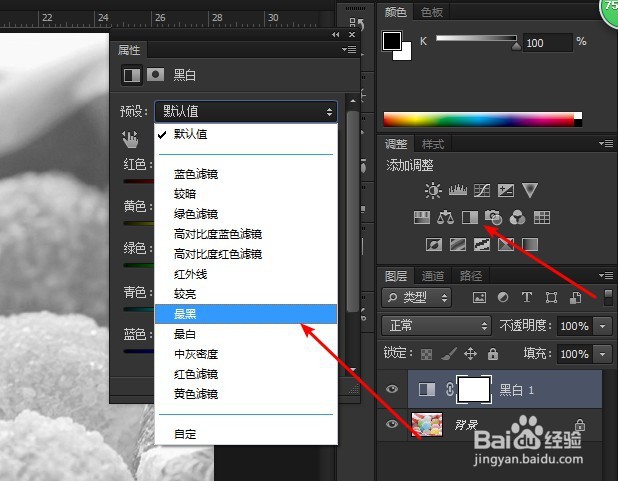This screenshot has height=481, width=618.
Task: Click the foreground color swatch
Action: pos(392,41)
